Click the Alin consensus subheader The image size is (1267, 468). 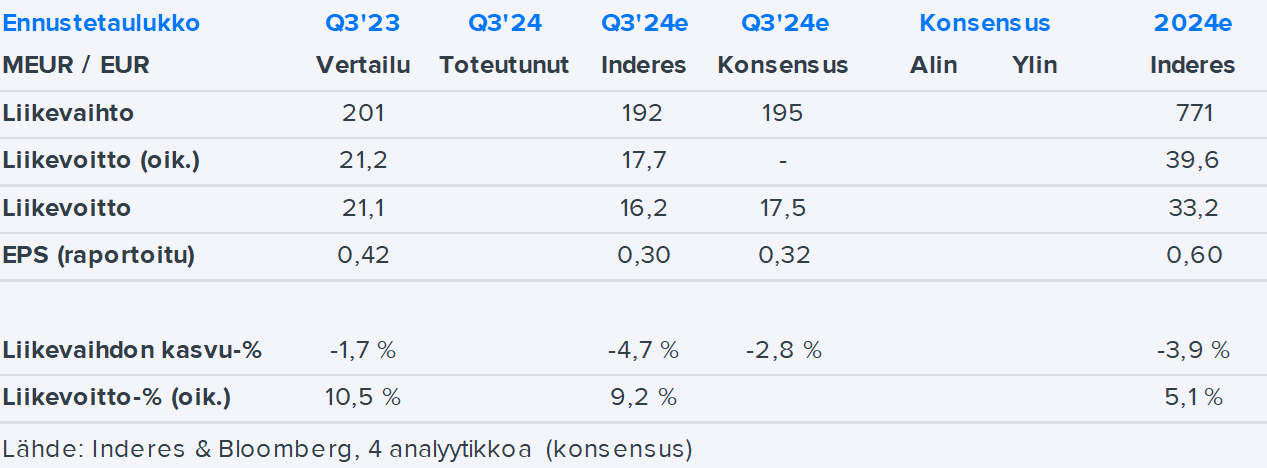(933, 66)
